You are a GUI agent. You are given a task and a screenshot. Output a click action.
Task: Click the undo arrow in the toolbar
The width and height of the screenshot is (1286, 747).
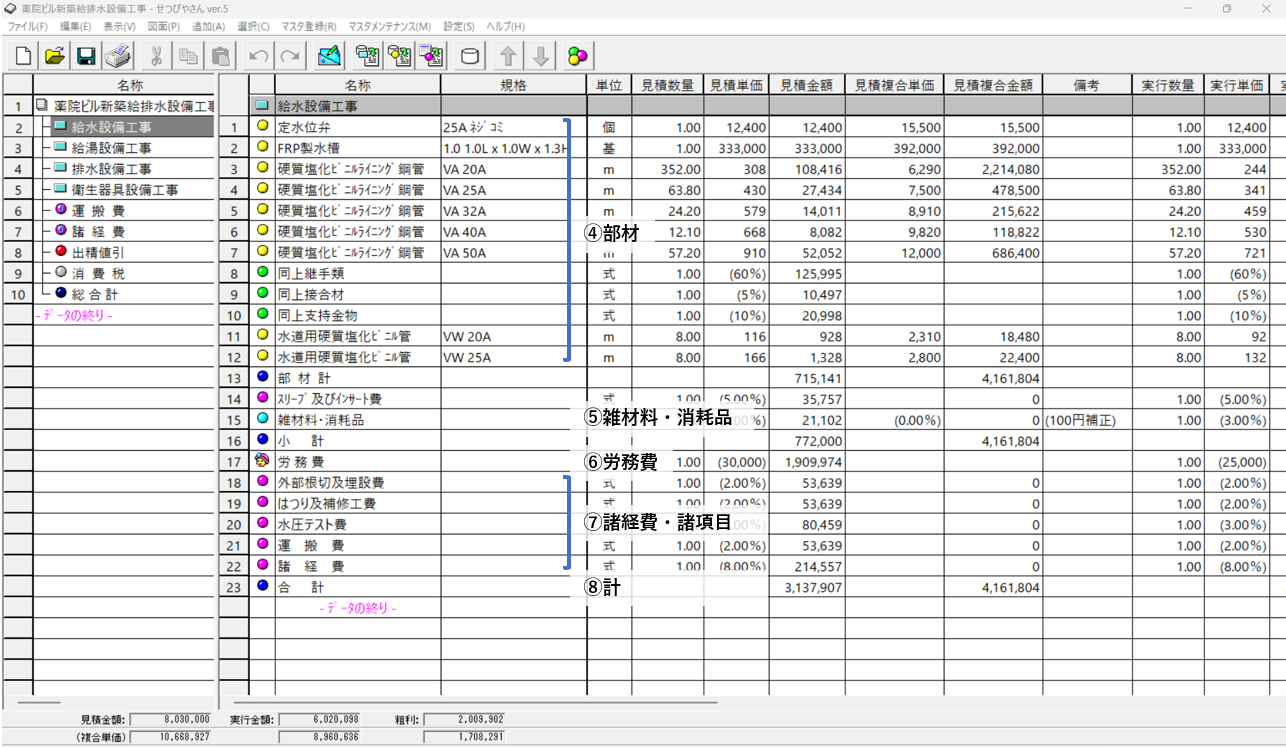(259, 56)
